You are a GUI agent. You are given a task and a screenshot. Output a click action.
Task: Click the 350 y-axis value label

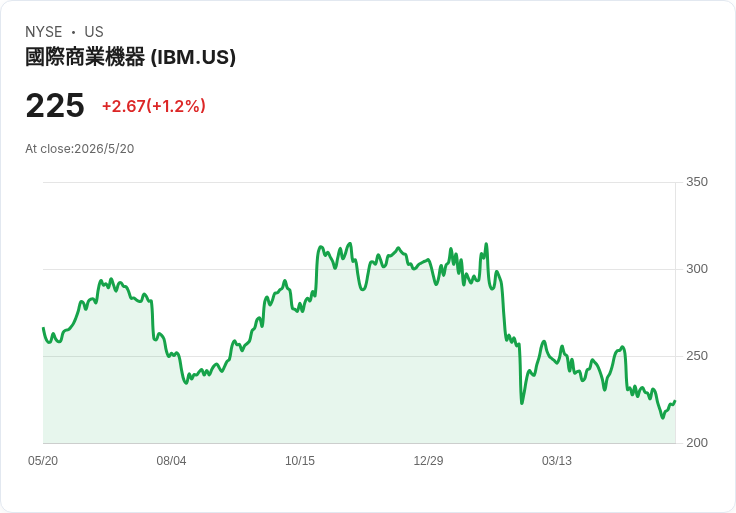[x=697, y=182]
